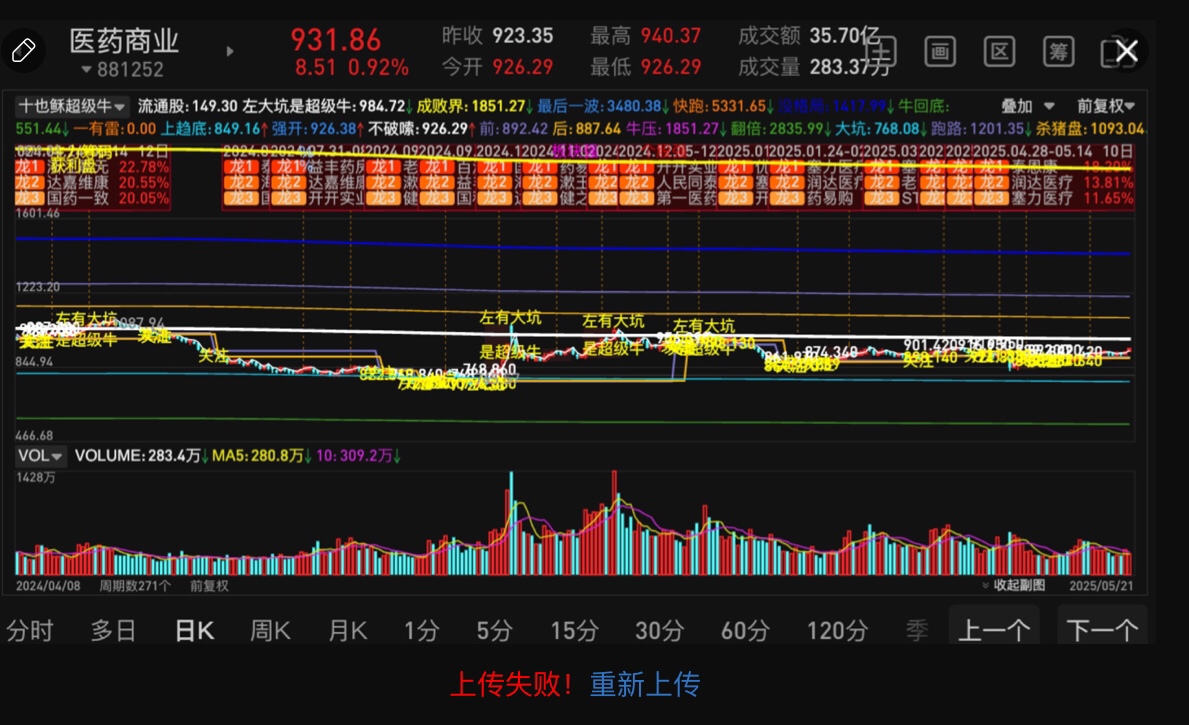Switch to the 120分 period tab
The width and height of the screenshot is (1189, 725).
[837, 630]
